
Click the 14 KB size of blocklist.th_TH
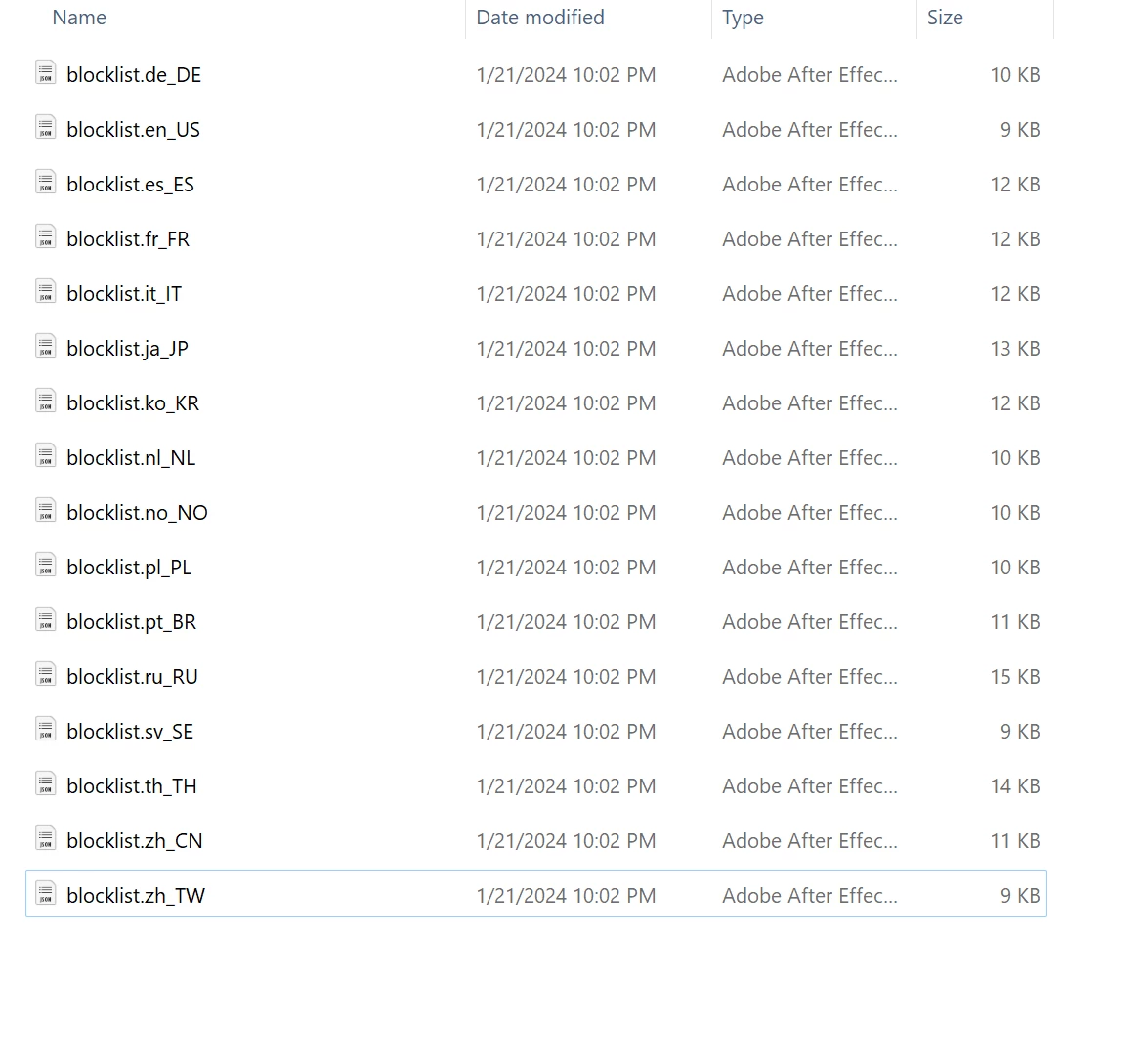[1015, 786]
